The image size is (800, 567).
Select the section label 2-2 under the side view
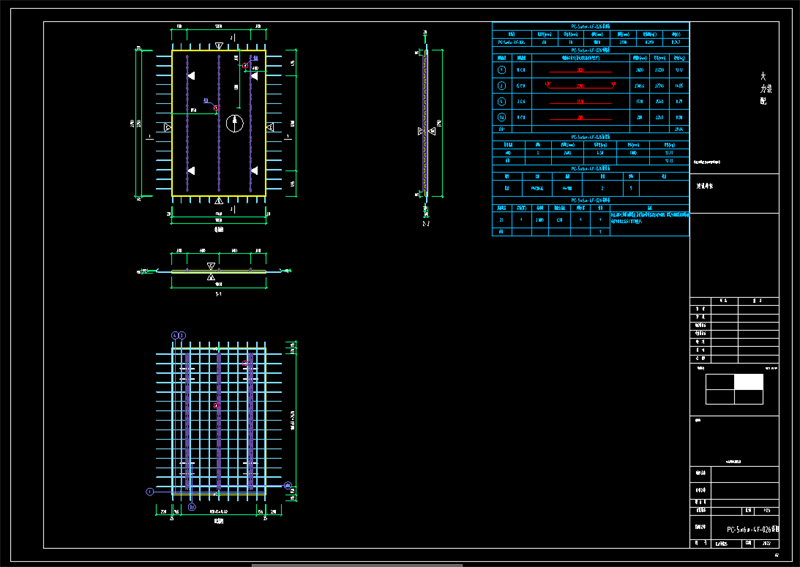click(426, 224)
